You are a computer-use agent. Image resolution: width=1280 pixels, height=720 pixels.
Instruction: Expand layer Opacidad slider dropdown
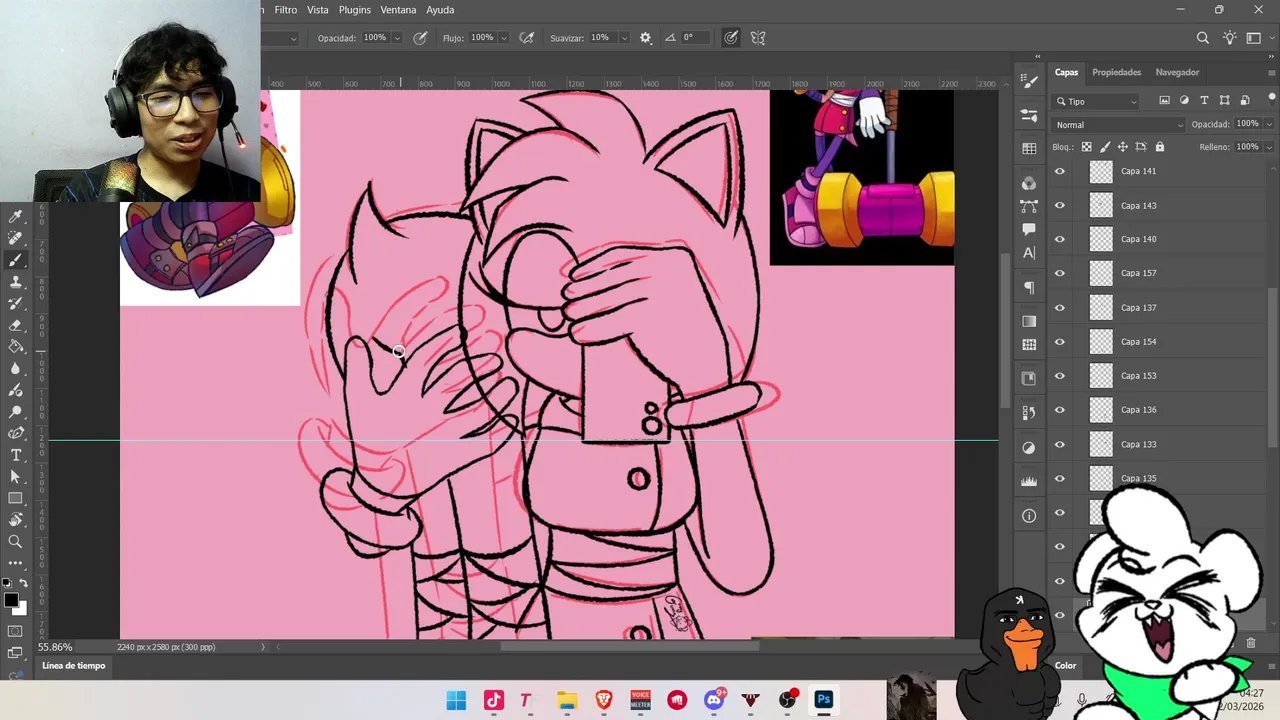(1269, 125)
